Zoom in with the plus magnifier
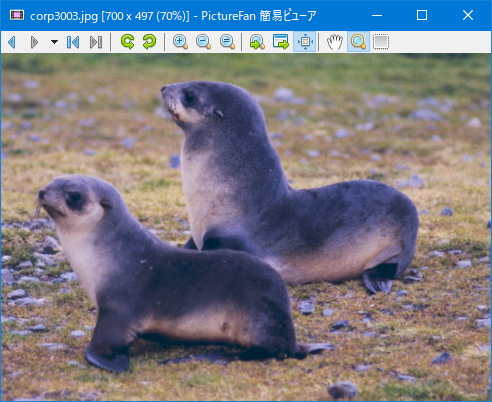492x402 pixels. [x=180, y=42]
